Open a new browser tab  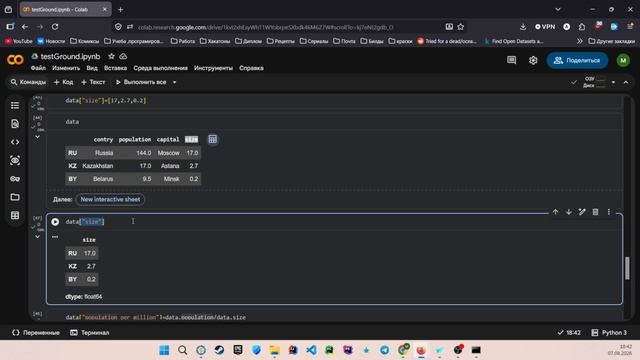pos(120,9)
